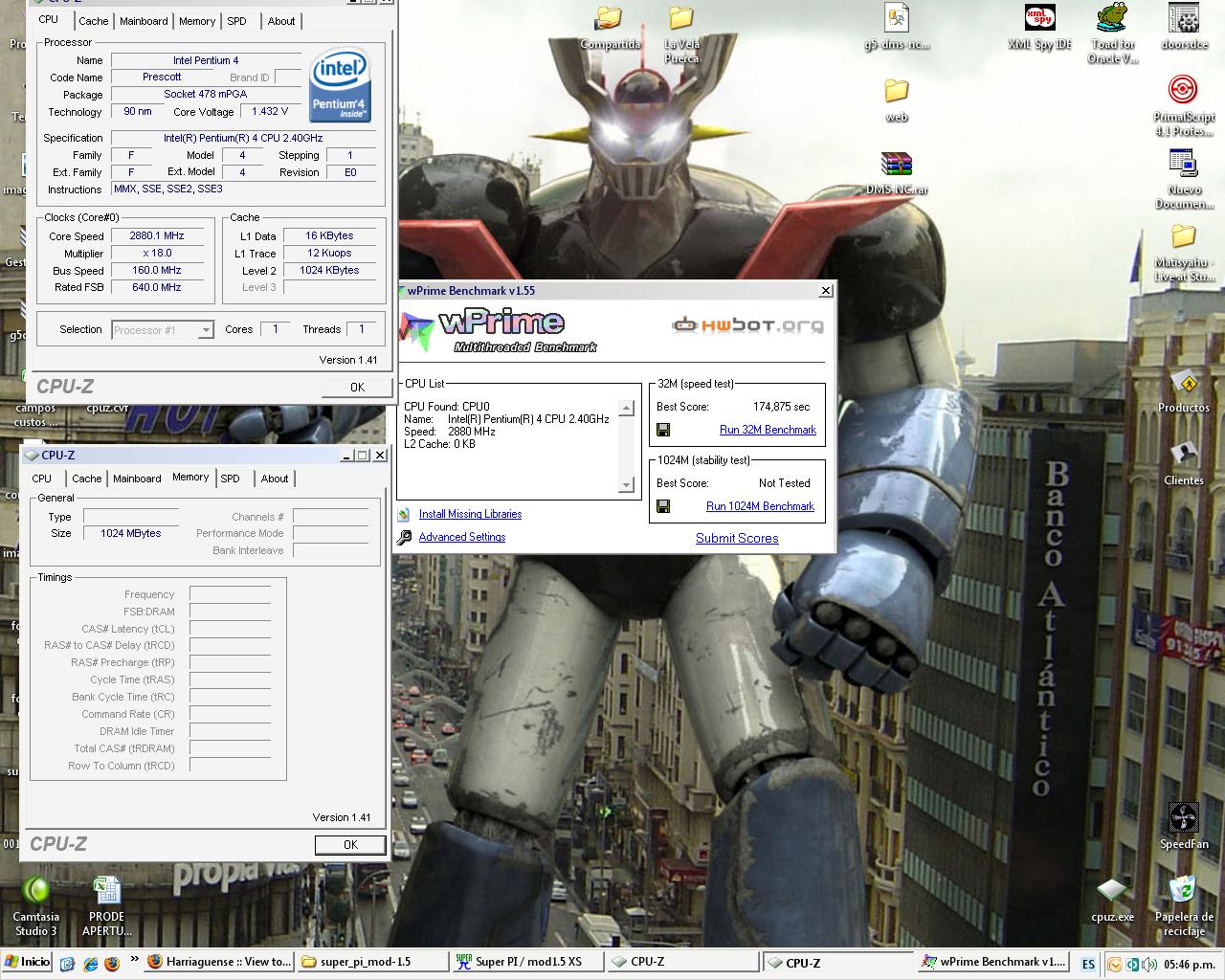Open Internet Explorer from the quick launch bar
This screenshot has height=980, width=1225.
point(91,963)
